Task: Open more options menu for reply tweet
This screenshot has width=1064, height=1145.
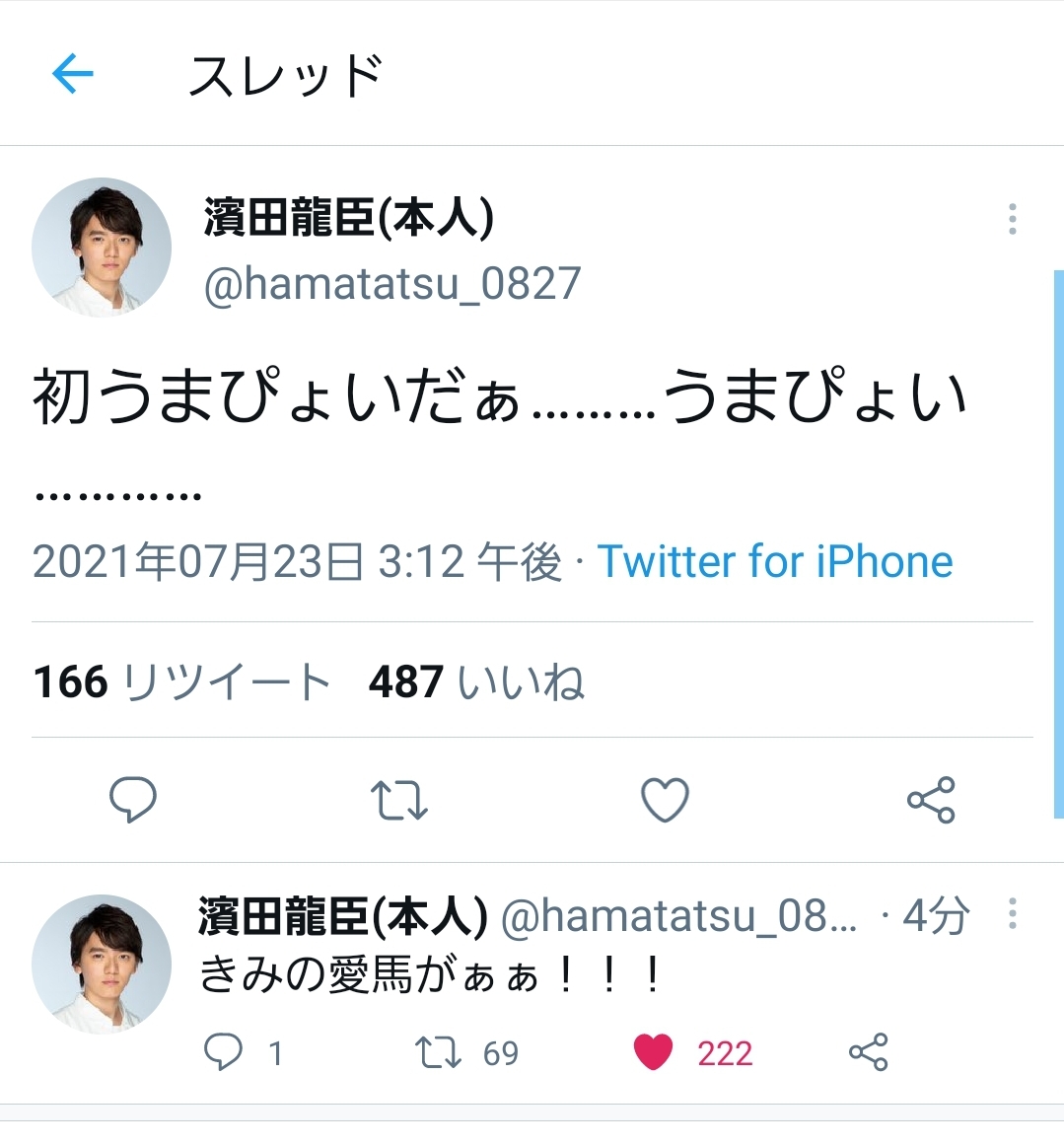Action: [x=1012, y=914]
